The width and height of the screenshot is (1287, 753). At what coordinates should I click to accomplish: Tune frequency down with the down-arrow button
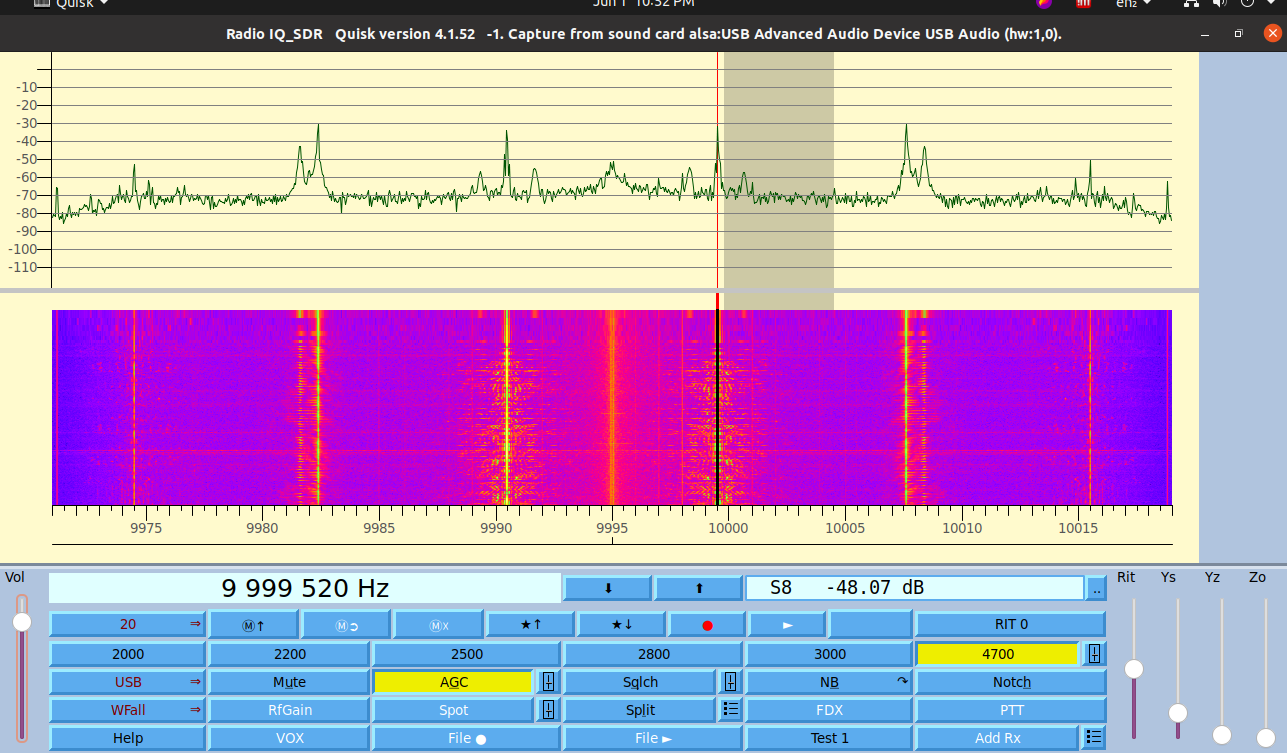click(608, 588)
